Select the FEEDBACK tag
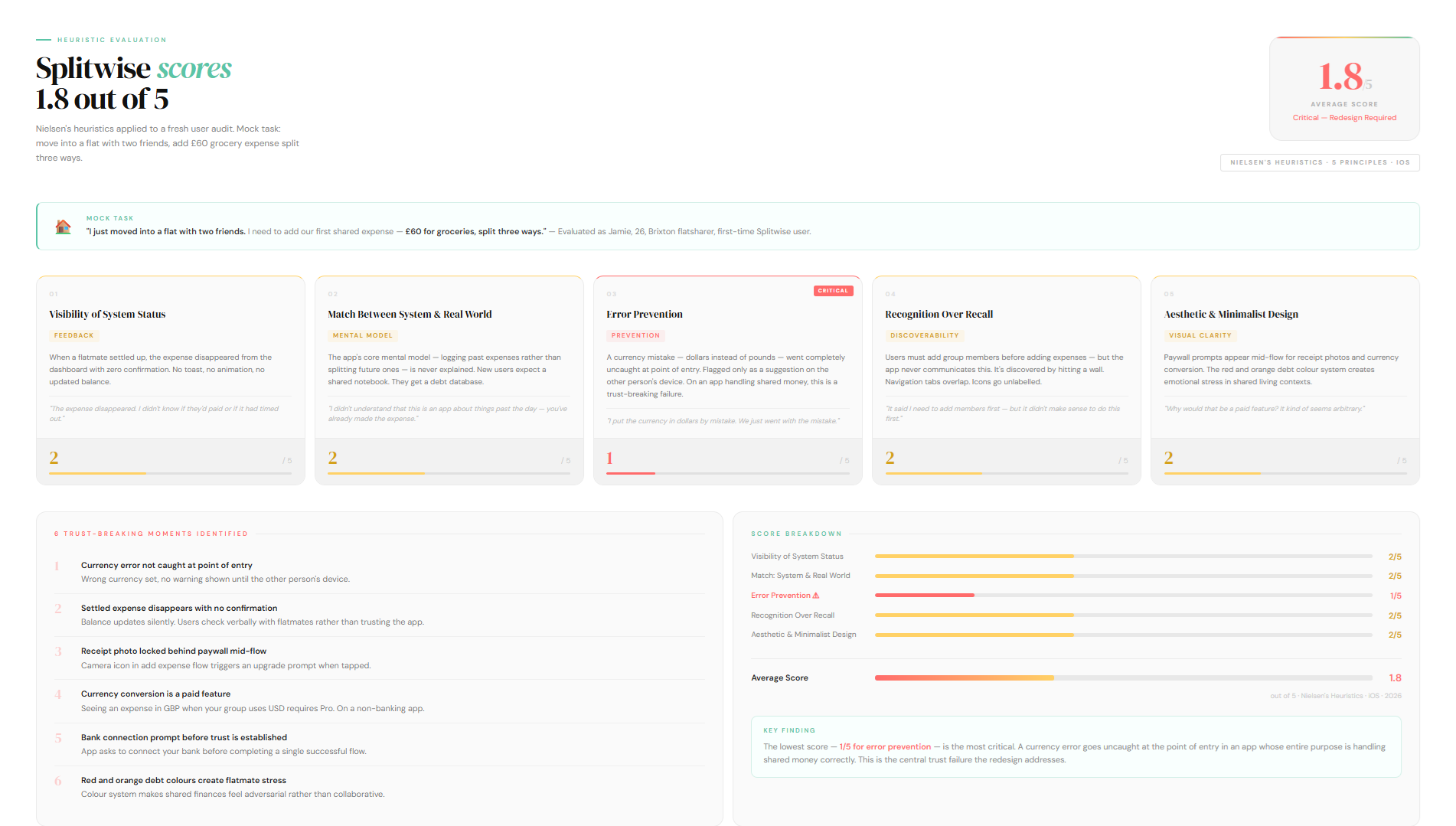Image resolution: width=1456 pixels, height=826 pixels. (x=74, y=336)
